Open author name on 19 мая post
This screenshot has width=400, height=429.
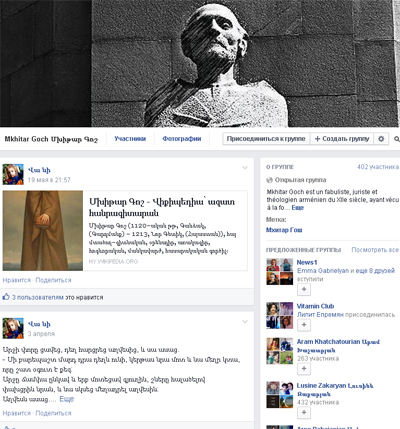pyautogui.click(x=39, y=170)
